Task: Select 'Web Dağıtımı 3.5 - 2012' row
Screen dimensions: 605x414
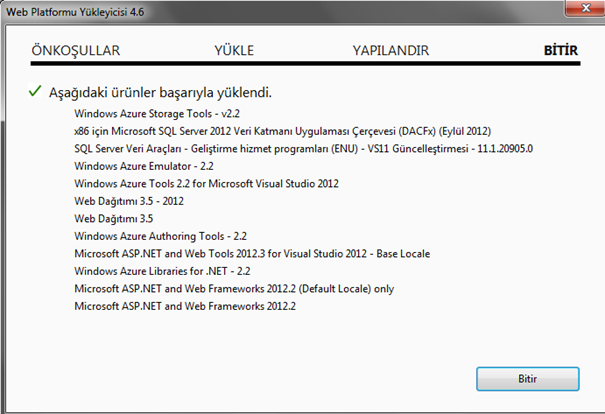Action: (x=129, y=201)
